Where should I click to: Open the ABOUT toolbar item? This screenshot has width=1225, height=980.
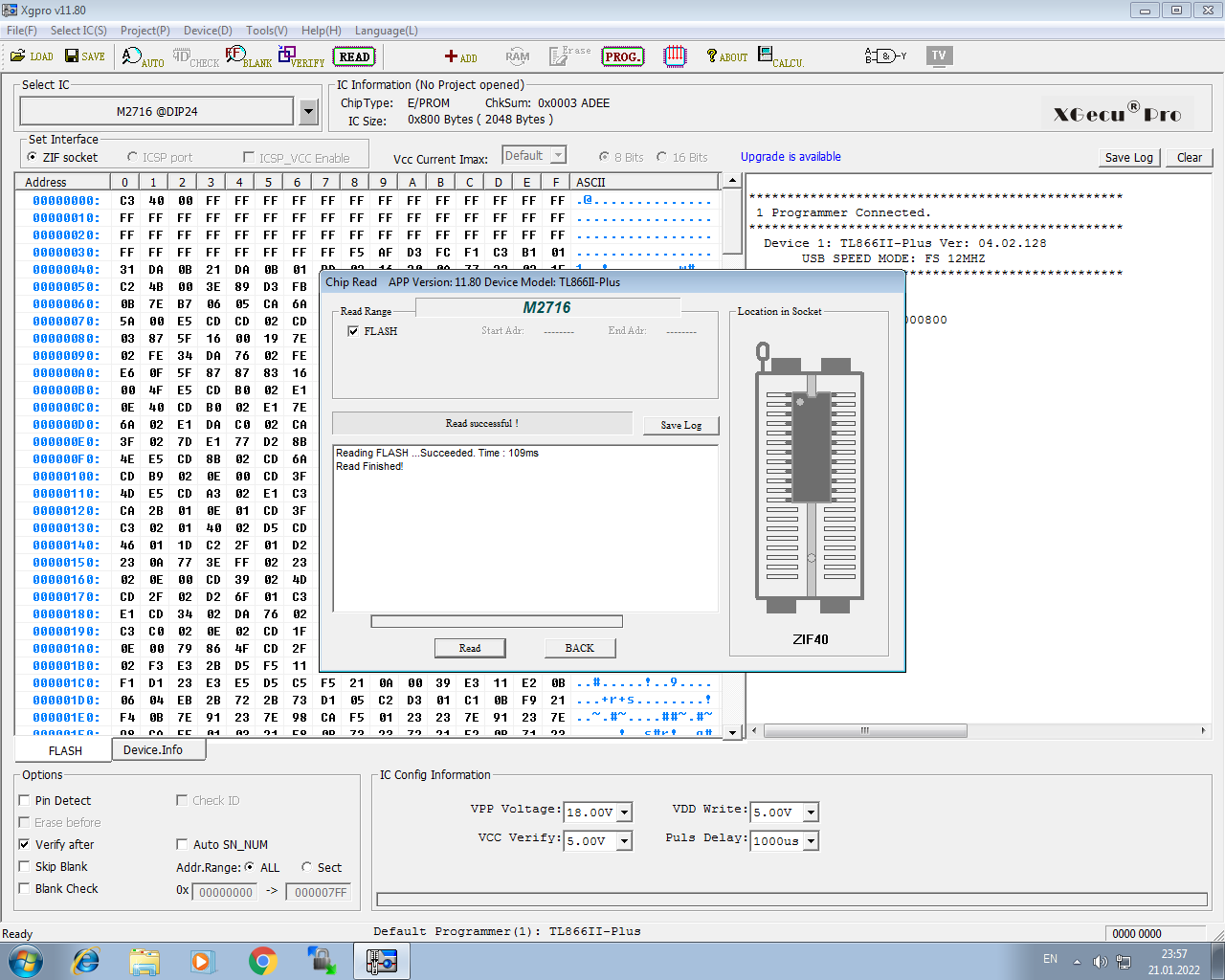tap(727, 57)
